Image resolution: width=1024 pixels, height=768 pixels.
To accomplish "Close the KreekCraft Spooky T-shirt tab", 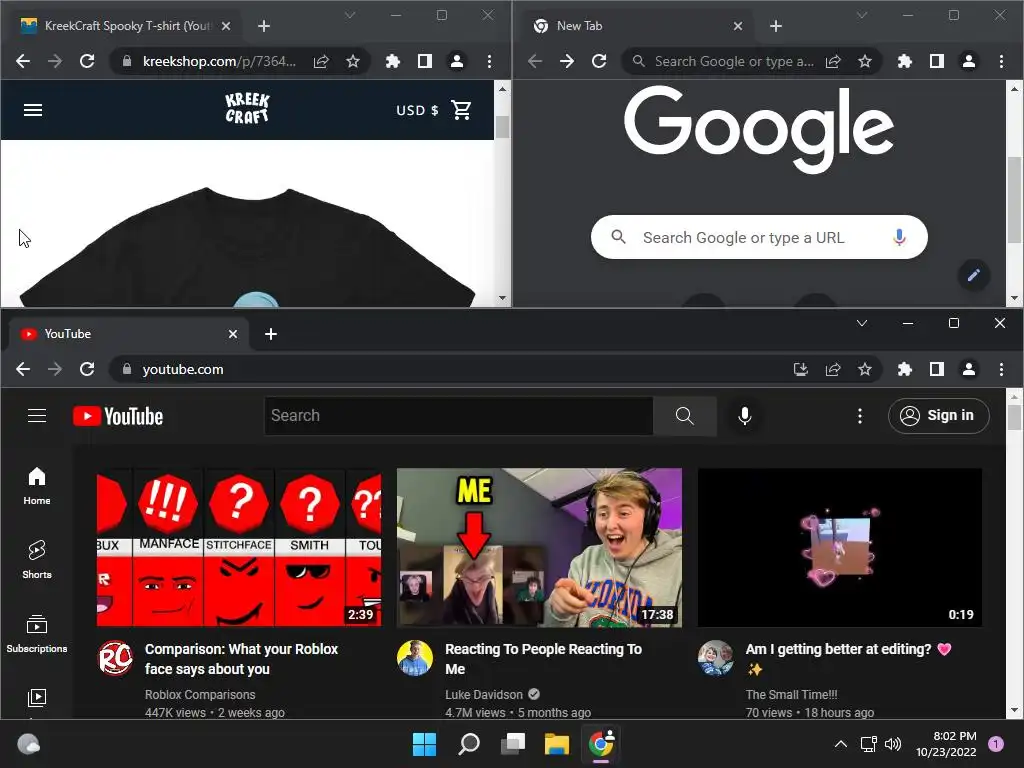I will tap(226, 26).
